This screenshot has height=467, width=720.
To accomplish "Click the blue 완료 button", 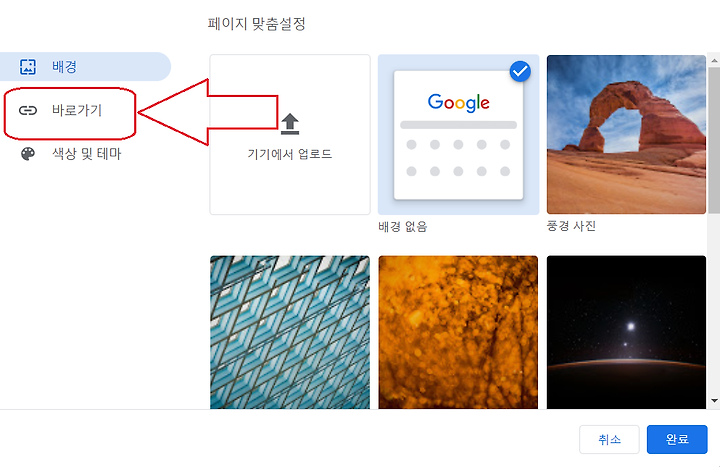I will point(677,439).
